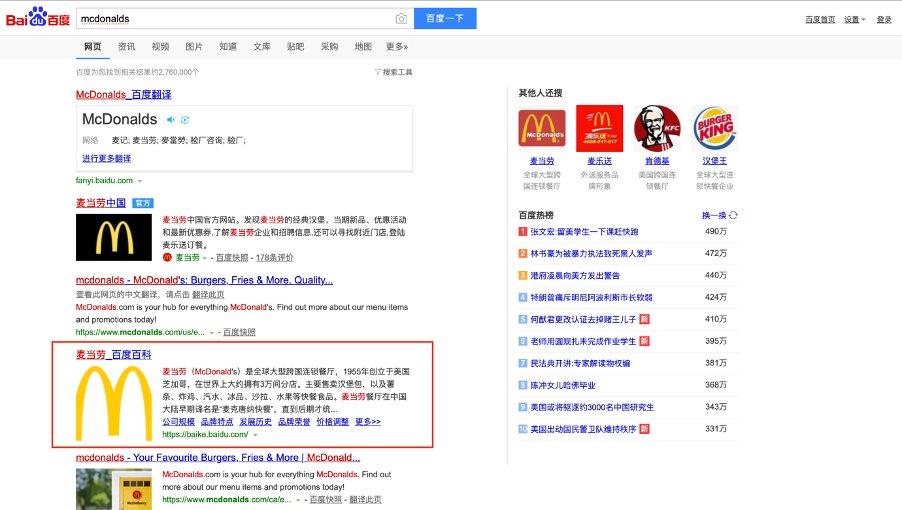Screen dimensions: 902x510
Task: Open the Burgers, Fries & More result title
Action: tap(204, 280)
